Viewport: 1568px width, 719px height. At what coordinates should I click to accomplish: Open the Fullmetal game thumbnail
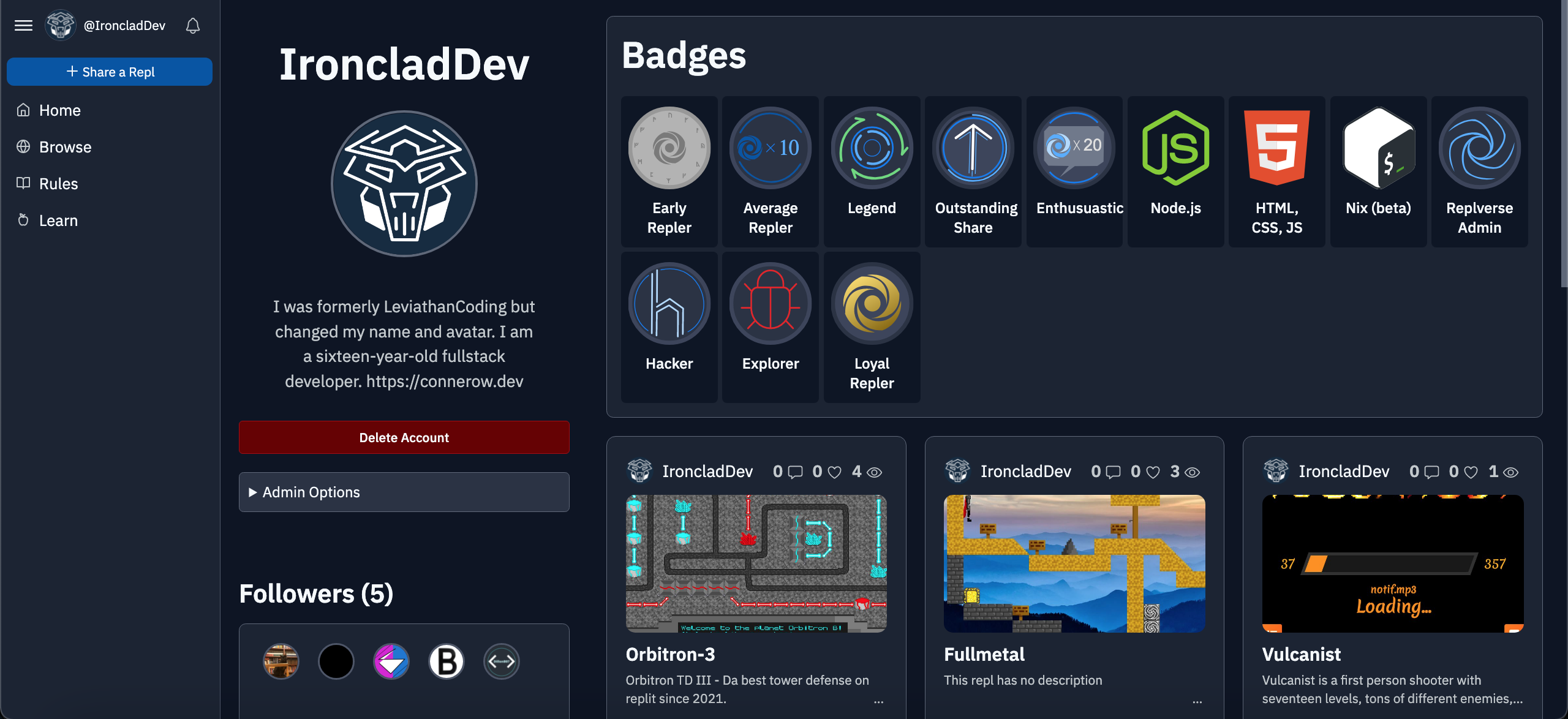[1074, 563]
